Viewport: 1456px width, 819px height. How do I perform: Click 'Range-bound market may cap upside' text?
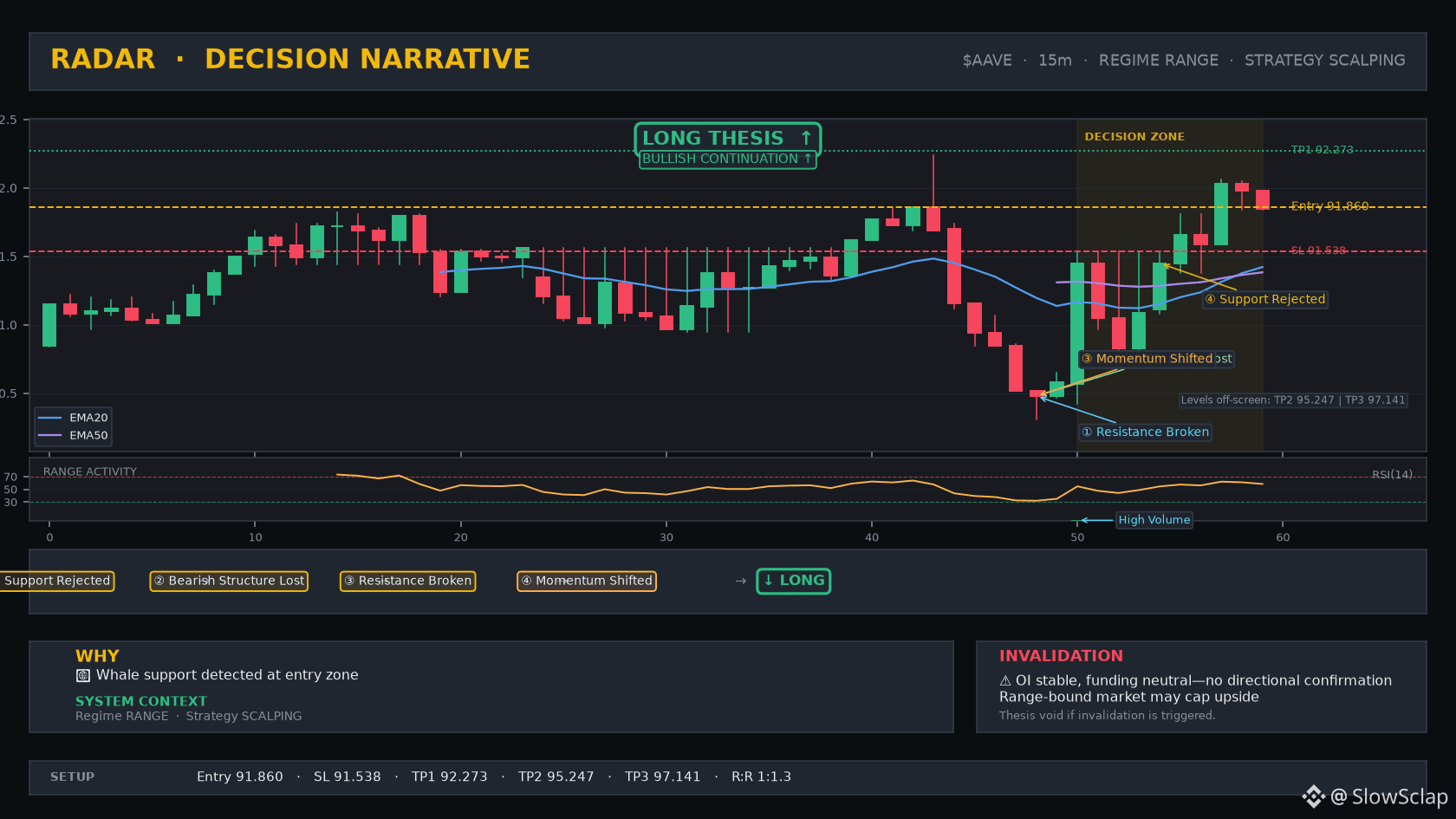click(x=1129, y=697)
